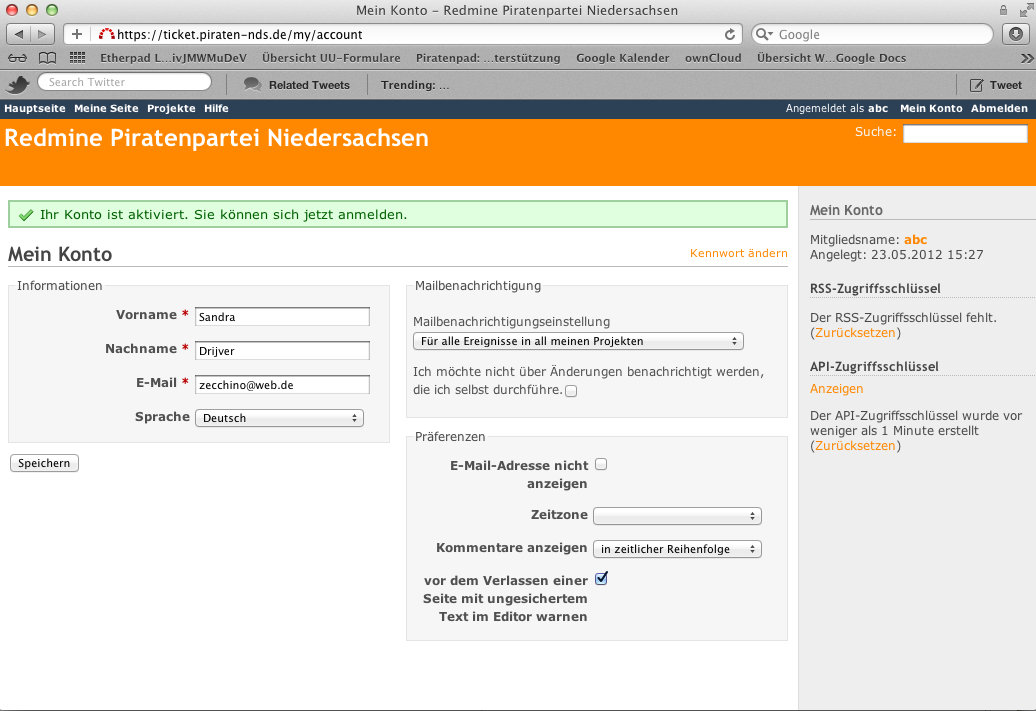Click the Twitter bird icon
This screenshot has height=711, width=1036.
[x=18, y=84]
